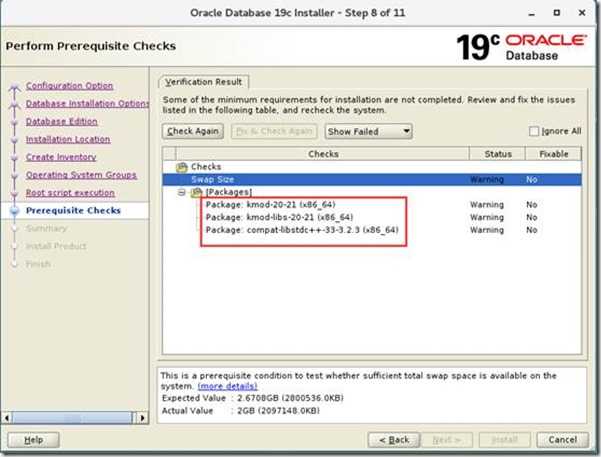Go to Installation Location step

point(68,139)
